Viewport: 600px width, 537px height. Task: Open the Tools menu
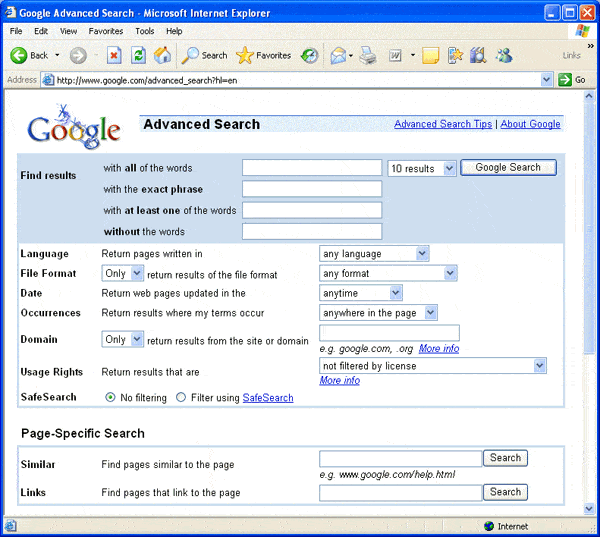coord(145,31)
